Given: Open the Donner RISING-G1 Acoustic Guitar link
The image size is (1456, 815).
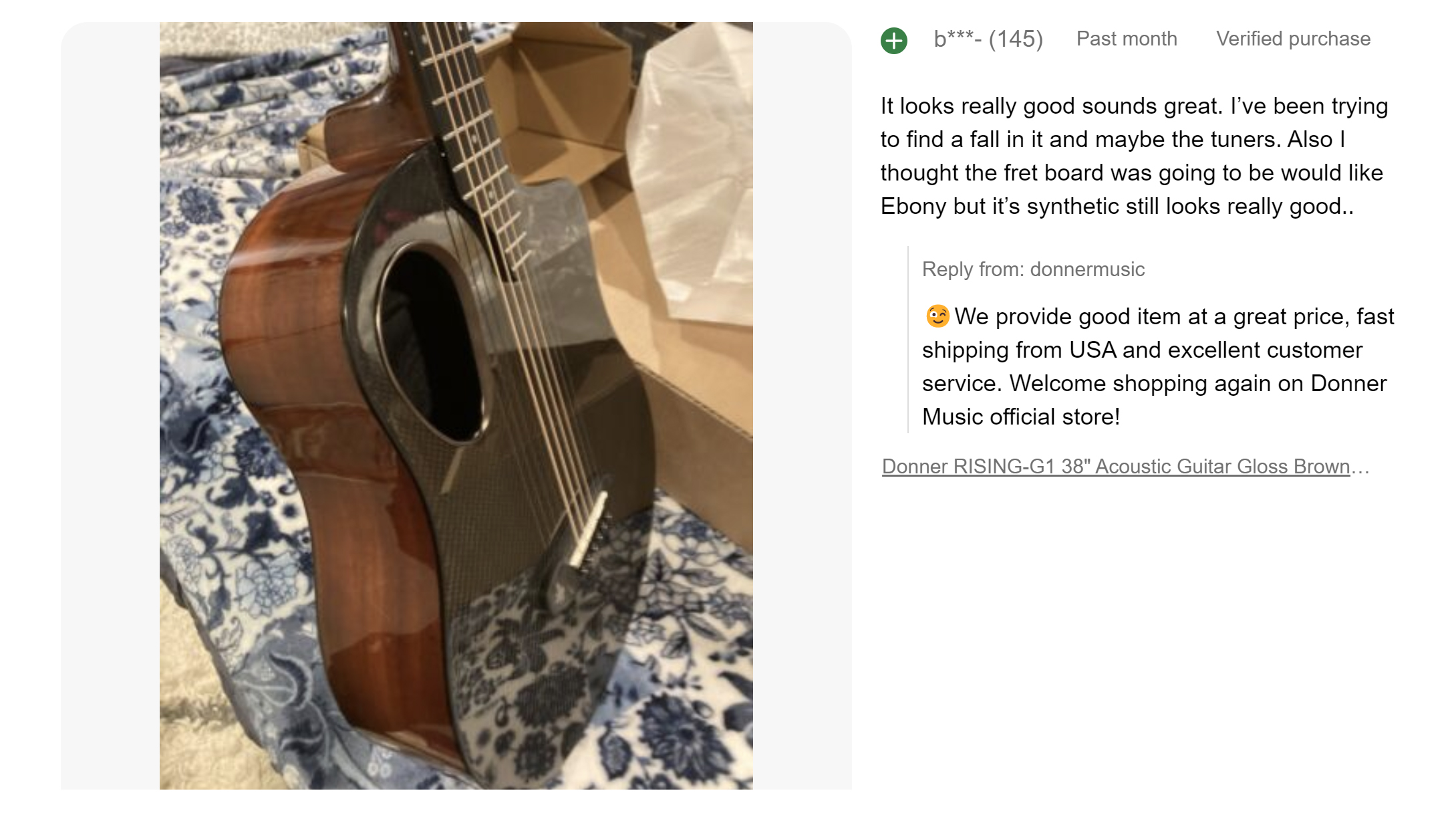Looking at the screenshot, I should point(1115,466).
